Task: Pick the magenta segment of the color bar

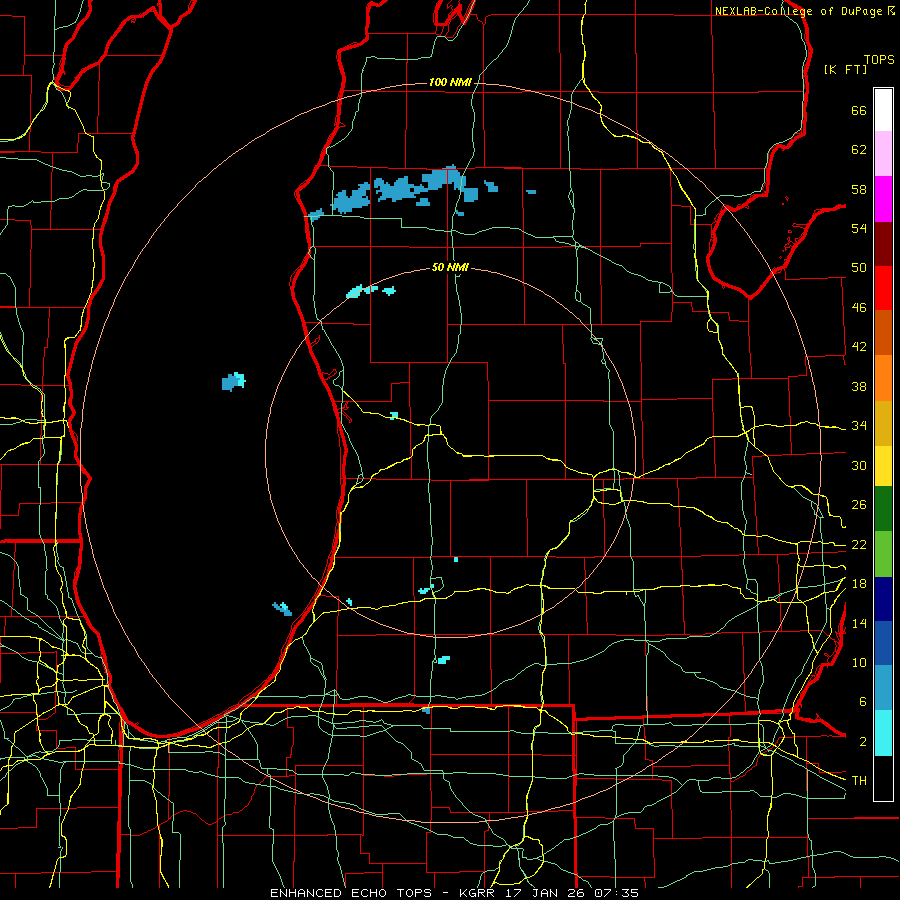Action: (883, 199)
